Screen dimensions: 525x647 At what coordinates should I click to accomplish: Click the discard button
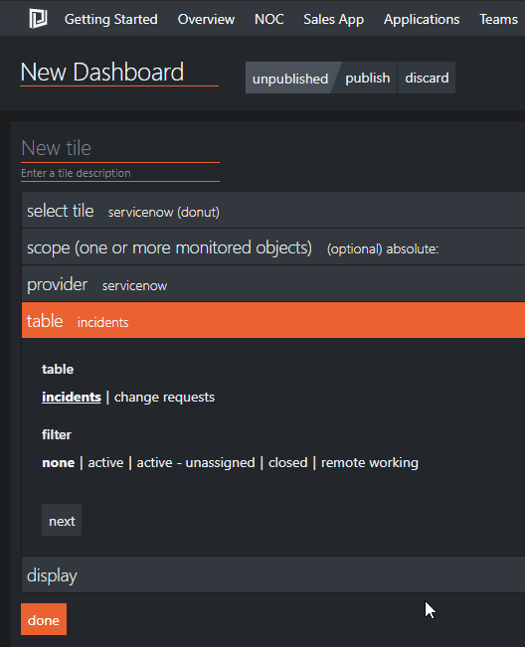click(x=427, y=78)
